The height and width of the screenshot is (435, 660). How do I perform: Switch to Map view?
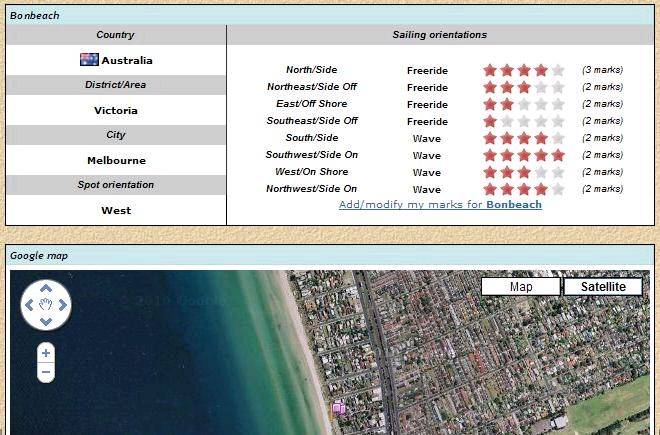521,287
